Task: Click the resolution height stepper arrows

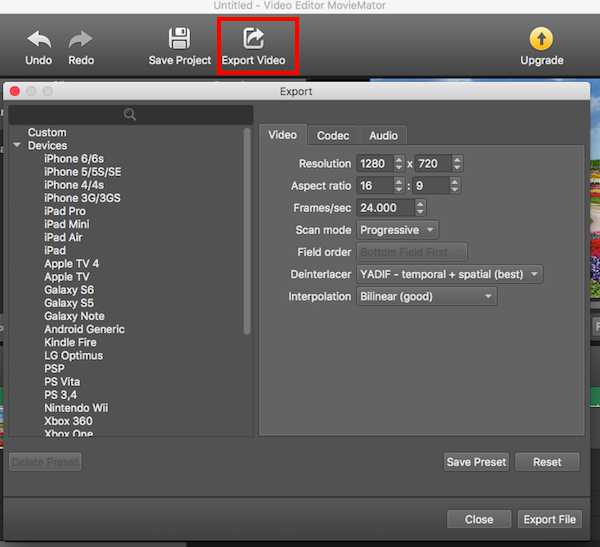Action: point(457,163)
